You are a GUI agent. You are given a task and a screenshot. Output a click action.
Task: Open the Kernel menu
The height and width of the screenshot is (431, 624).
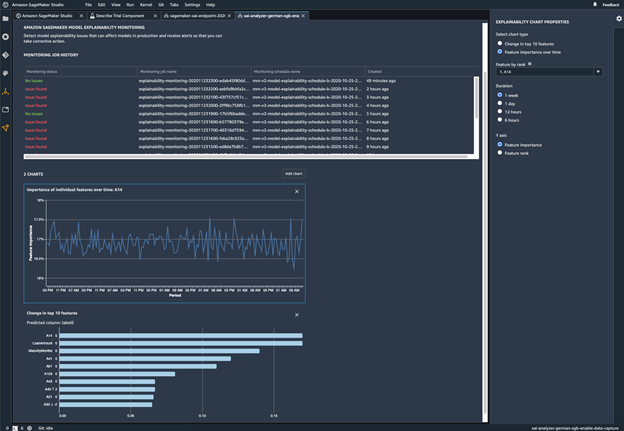point(146,5)
